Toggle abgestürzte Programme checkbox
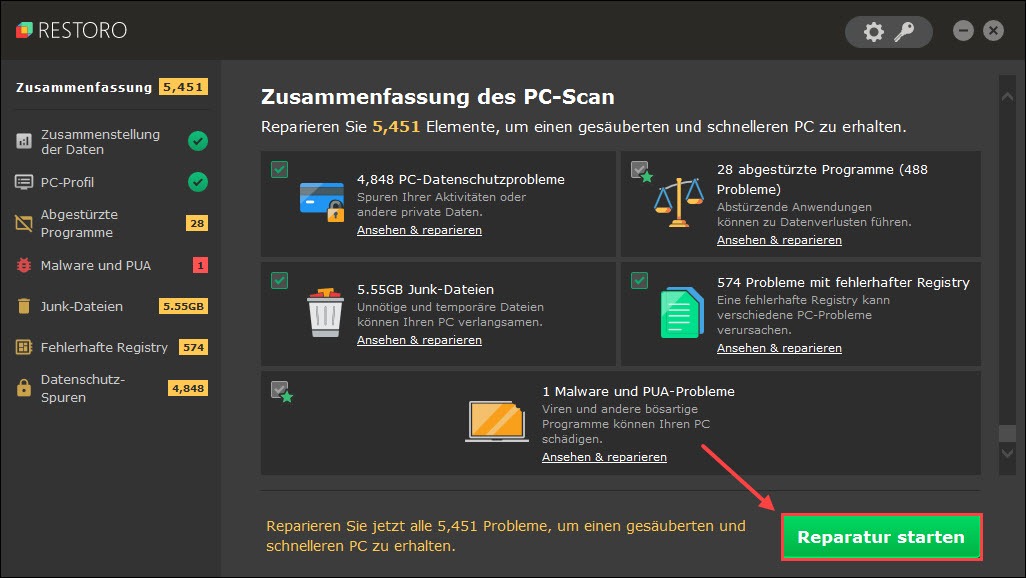The image size is (1026, 578). 640,170
